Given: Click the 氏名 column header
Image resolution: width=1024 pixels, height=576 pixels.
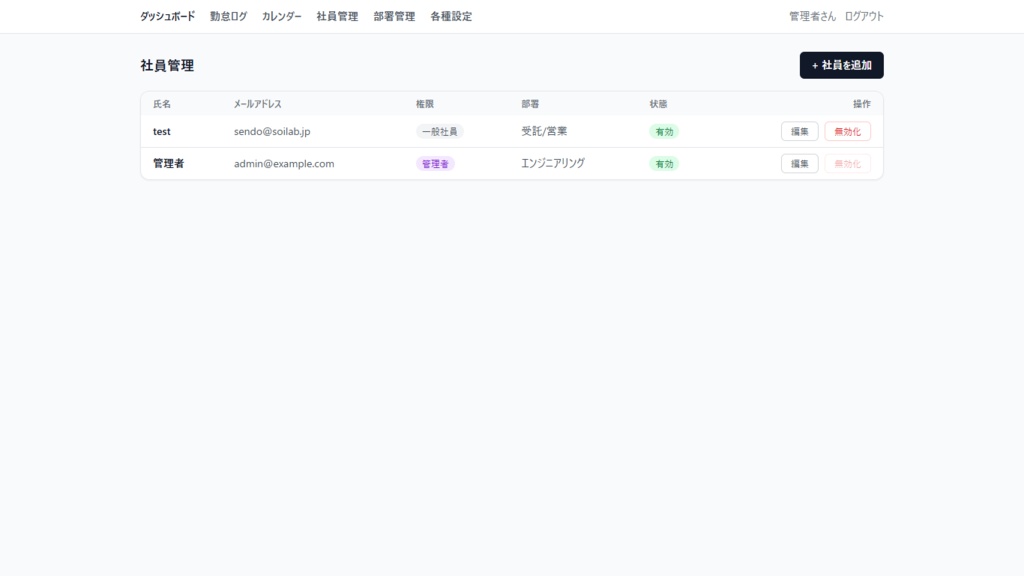Looking at the screenshot, I should (x=161, y=104).
